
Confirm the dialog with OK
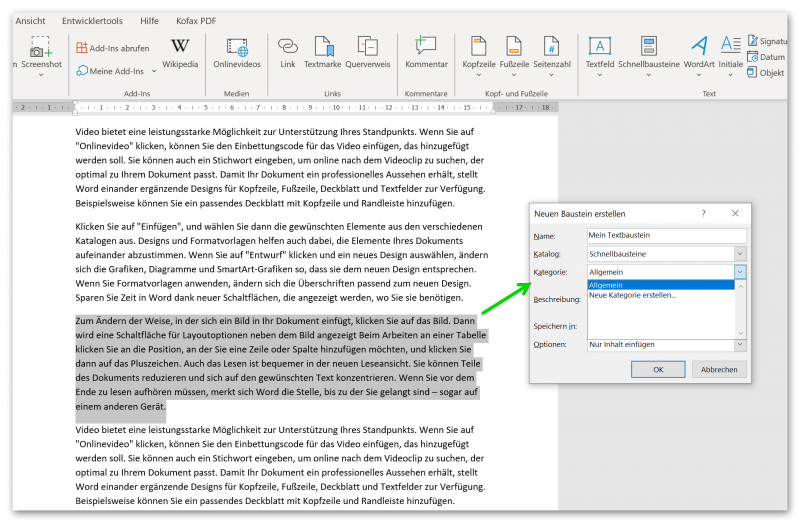(658, 370)
